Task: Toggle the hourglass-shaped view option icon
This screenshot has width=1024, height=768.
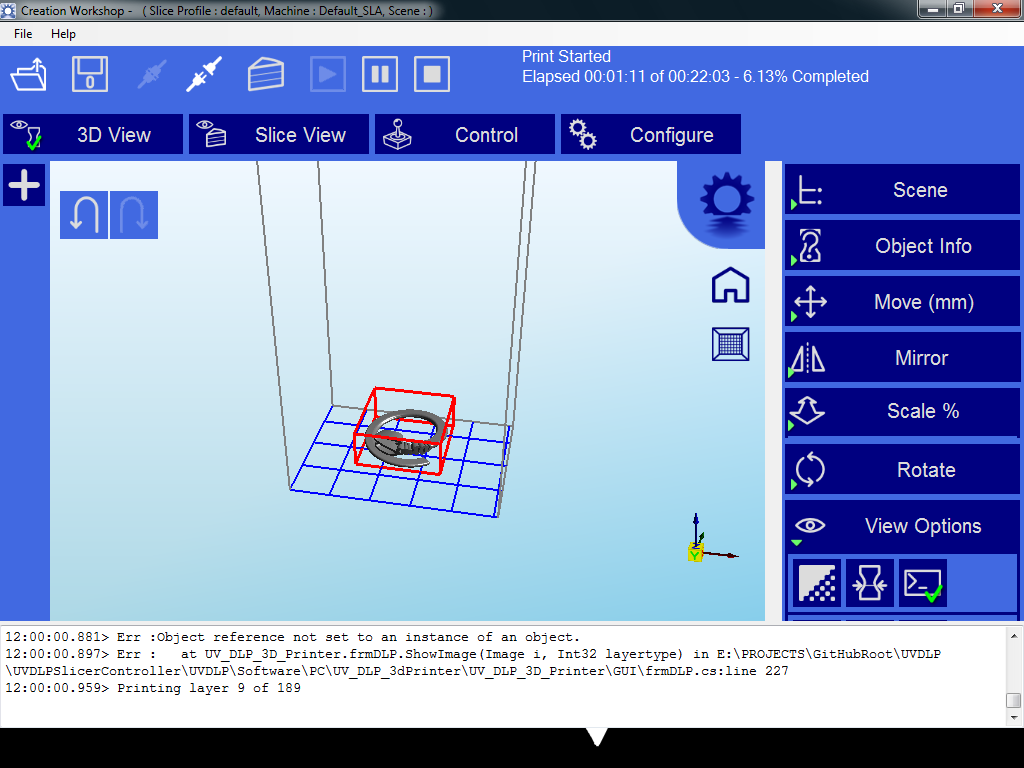Action: [869, 583]
